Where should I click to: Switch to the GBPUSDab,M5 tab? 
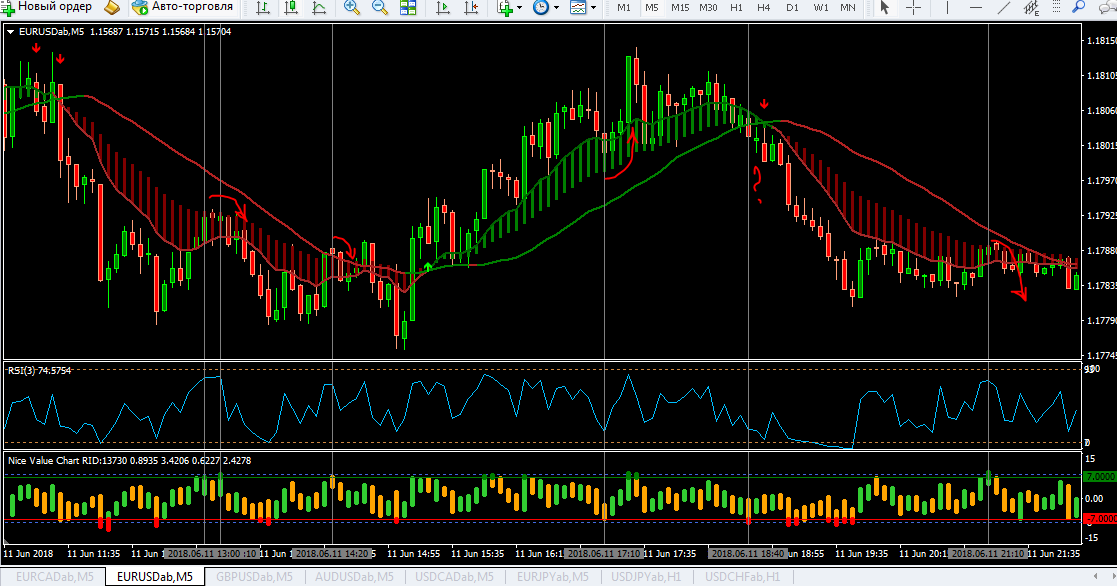[254, 577]
